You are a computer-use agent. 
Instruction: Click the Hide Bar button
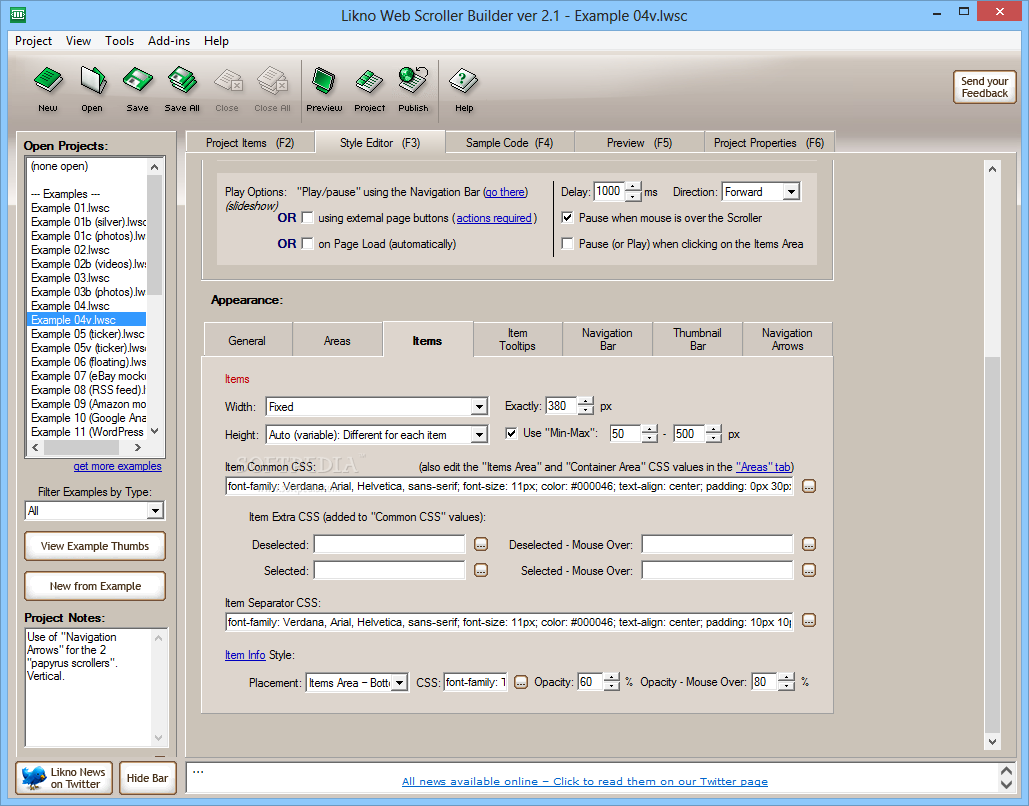tap(147, 778)
